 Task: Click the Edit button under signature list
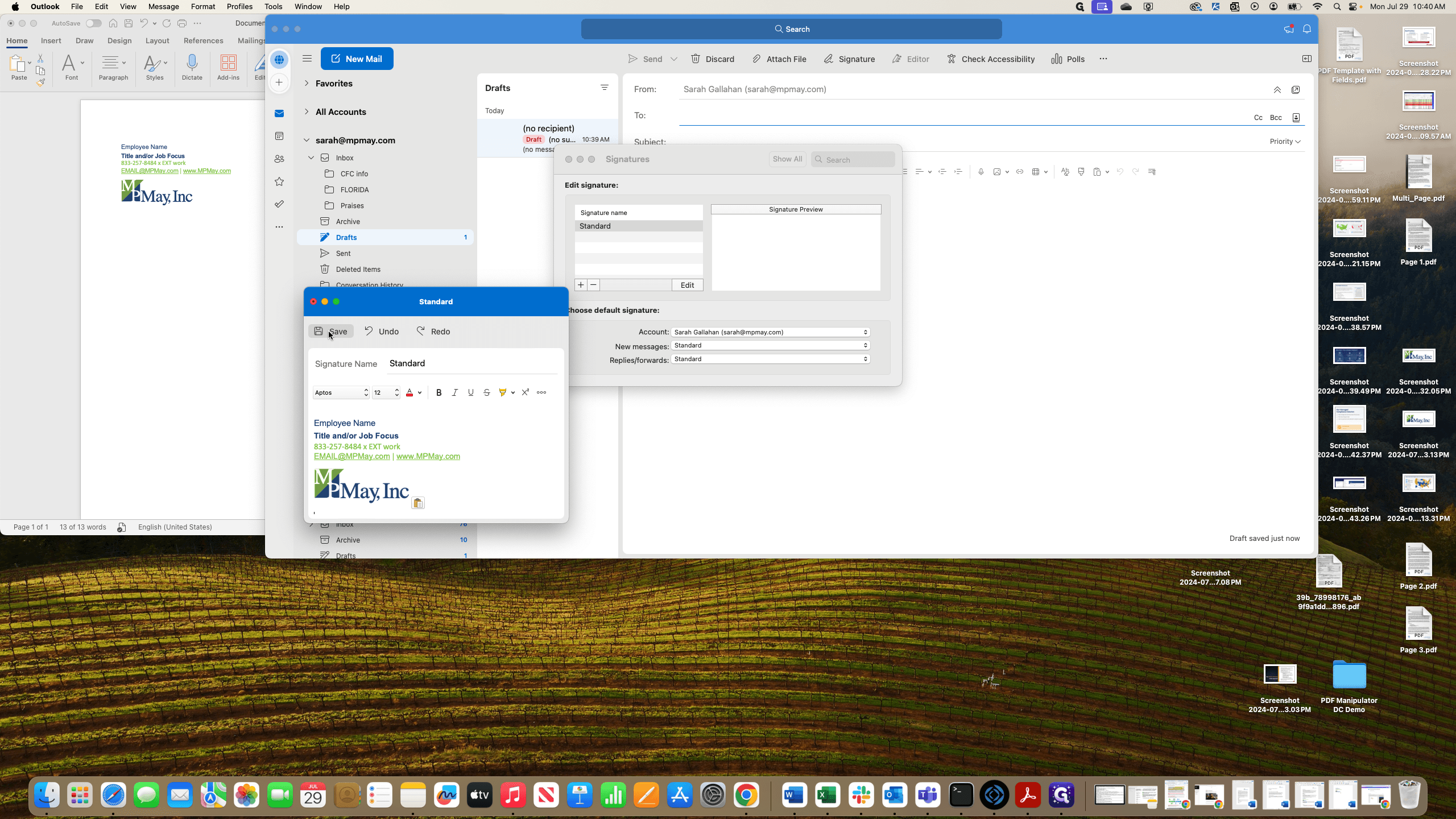[688, 285]
